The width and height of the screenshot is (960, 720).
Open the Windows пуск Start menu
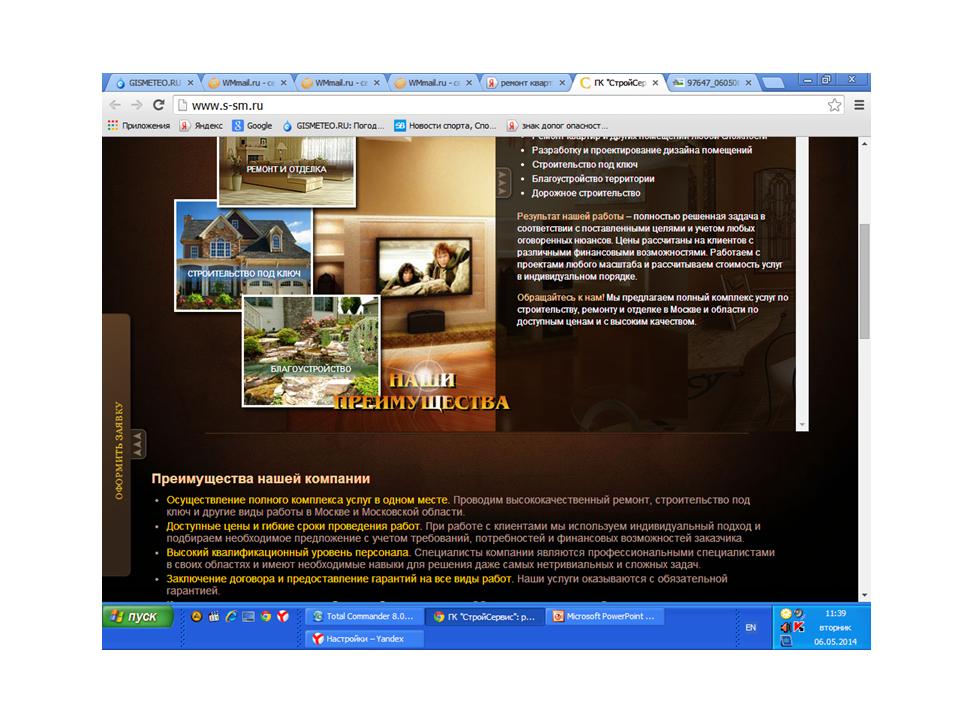(137, 617)
